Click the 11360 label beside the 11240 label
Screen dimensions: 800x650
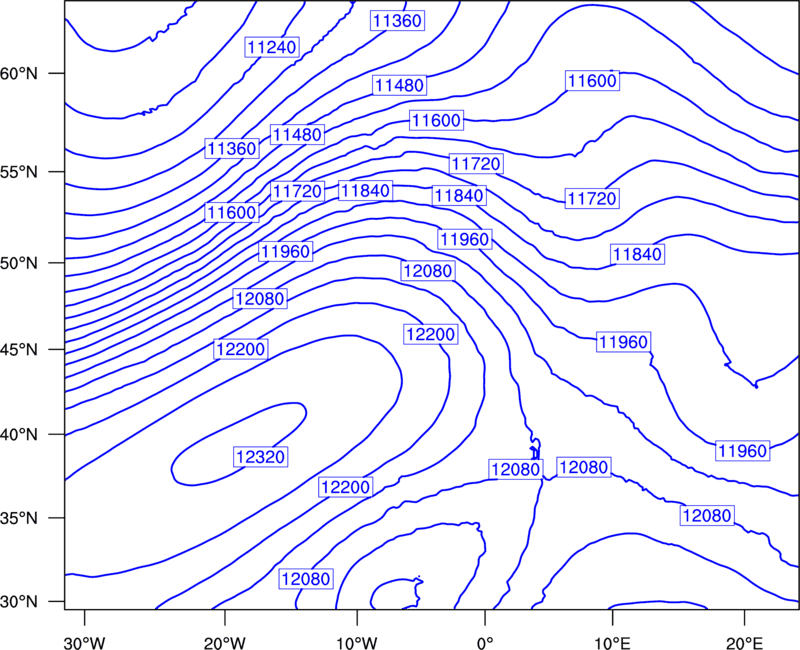(397, 20)
